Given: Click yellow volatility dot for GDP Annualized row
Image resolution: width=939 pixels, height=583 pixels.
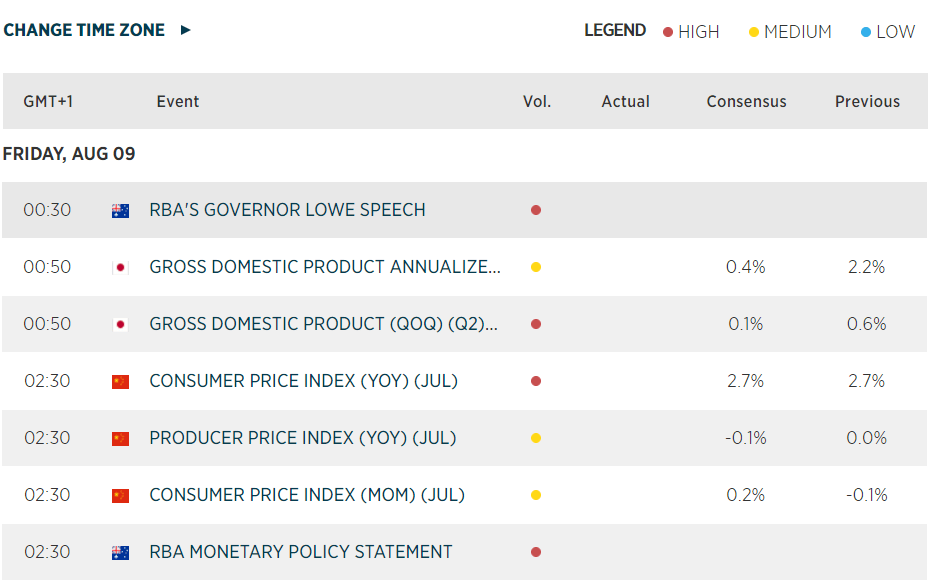Looking at the screenshot, I should 536,267.
